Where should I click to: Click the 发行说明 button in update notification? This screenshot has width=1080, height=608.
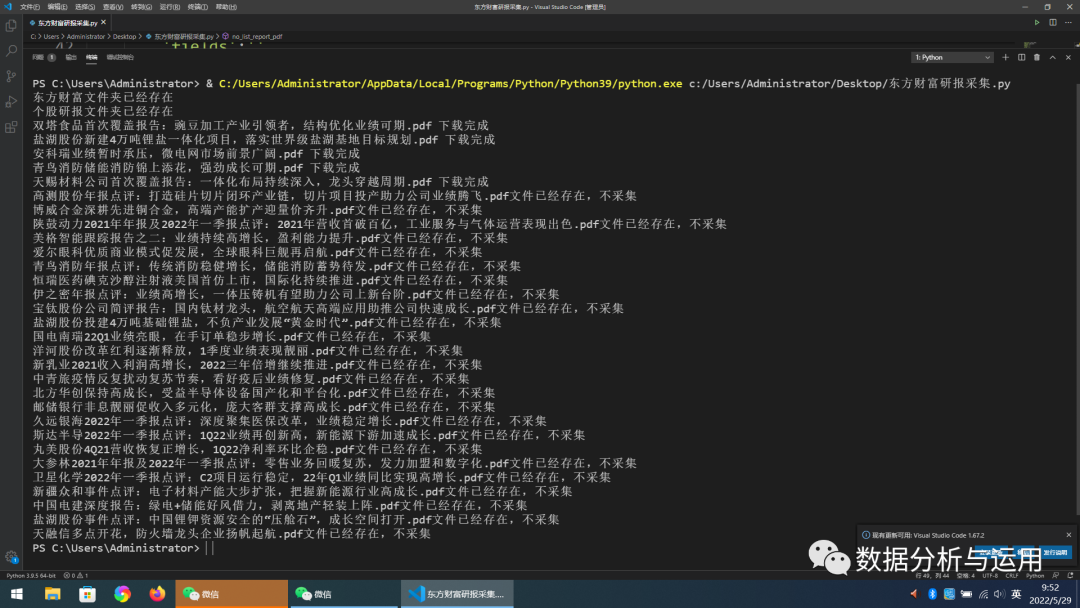[x=1055, y=552]
